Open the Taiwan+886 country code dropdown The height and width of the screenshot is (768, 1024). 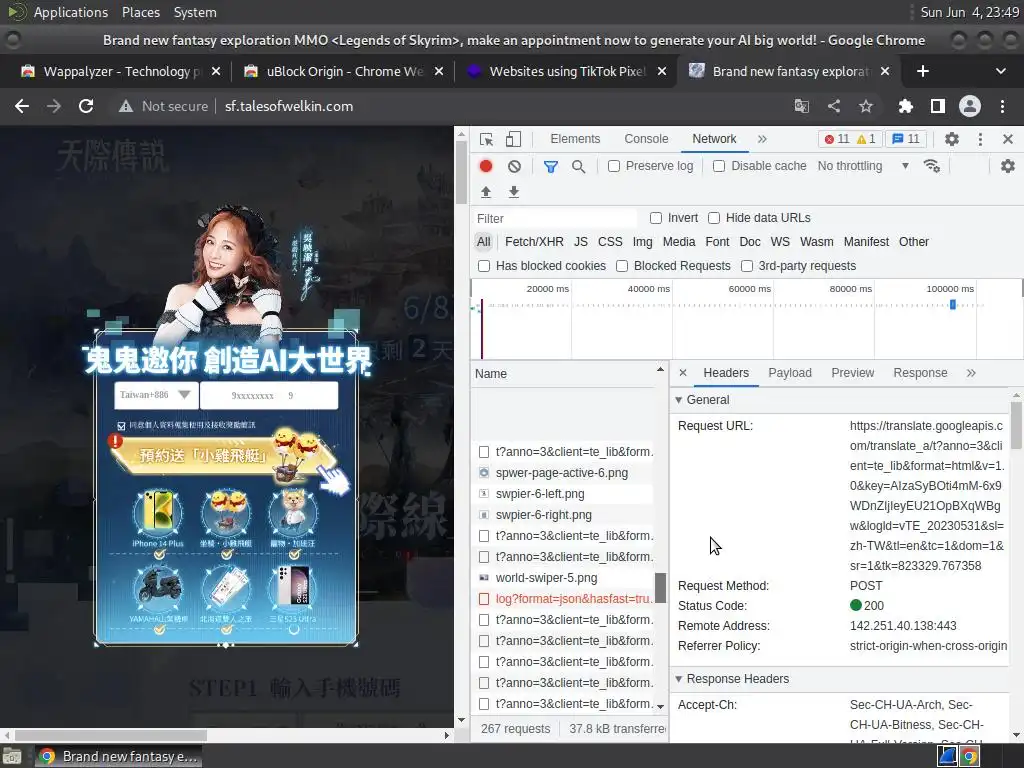tap(155, 395)
